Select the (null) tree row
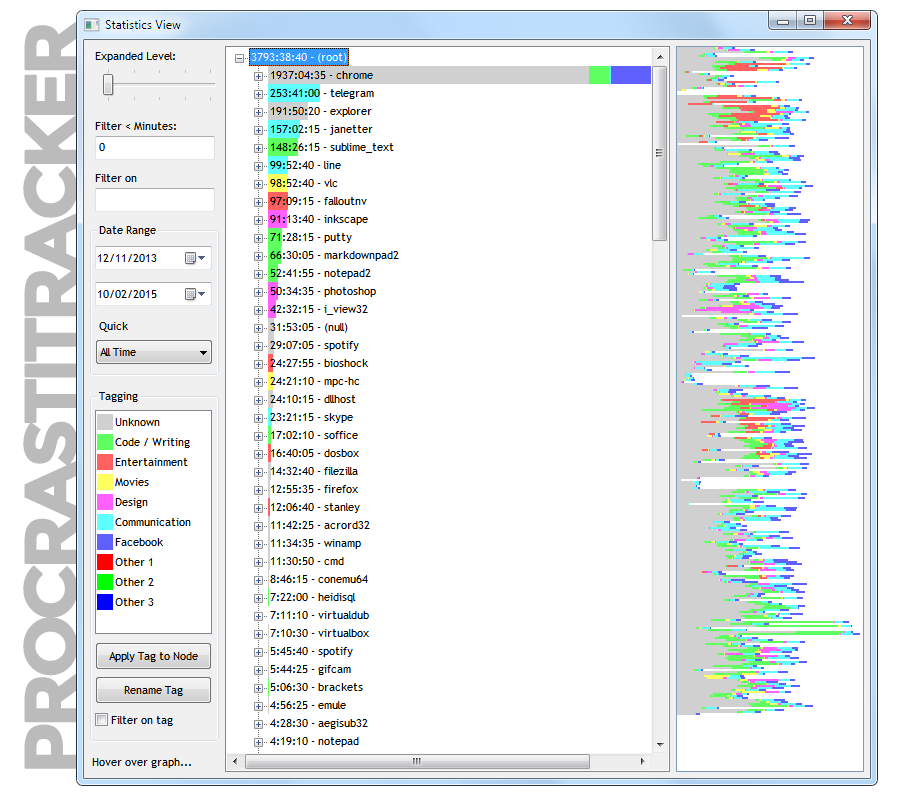This screenshot has width=900, height=800. 309,328
